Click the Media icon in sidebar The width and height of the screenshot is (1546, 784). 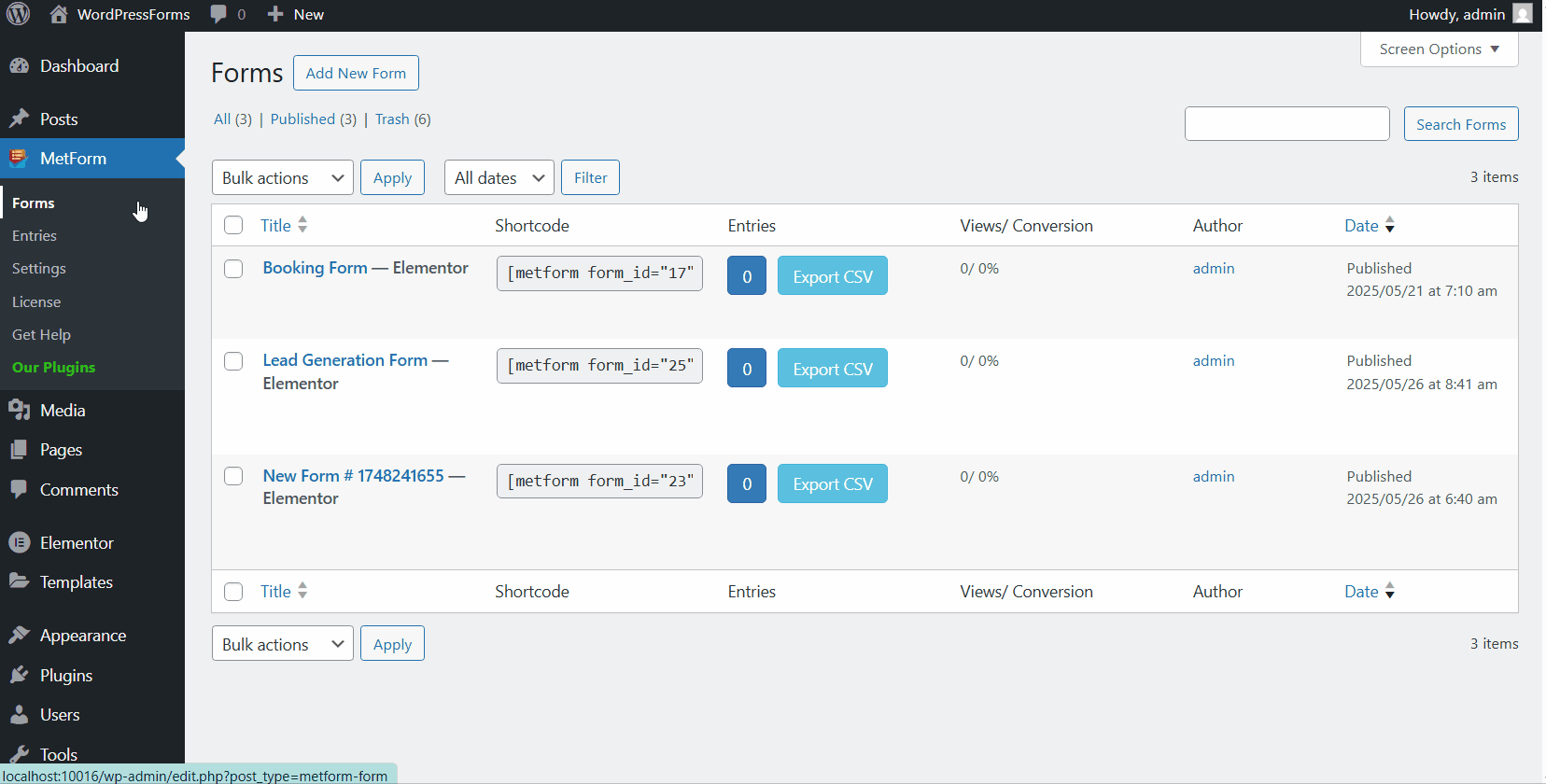(19, 410)
